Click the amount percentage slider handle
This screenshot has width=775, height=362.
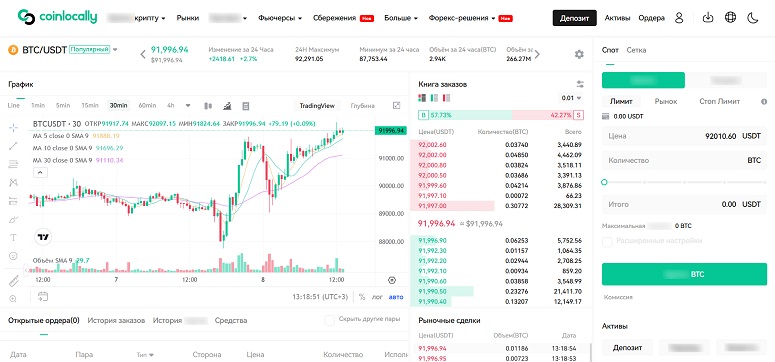(x=604, y=182)
